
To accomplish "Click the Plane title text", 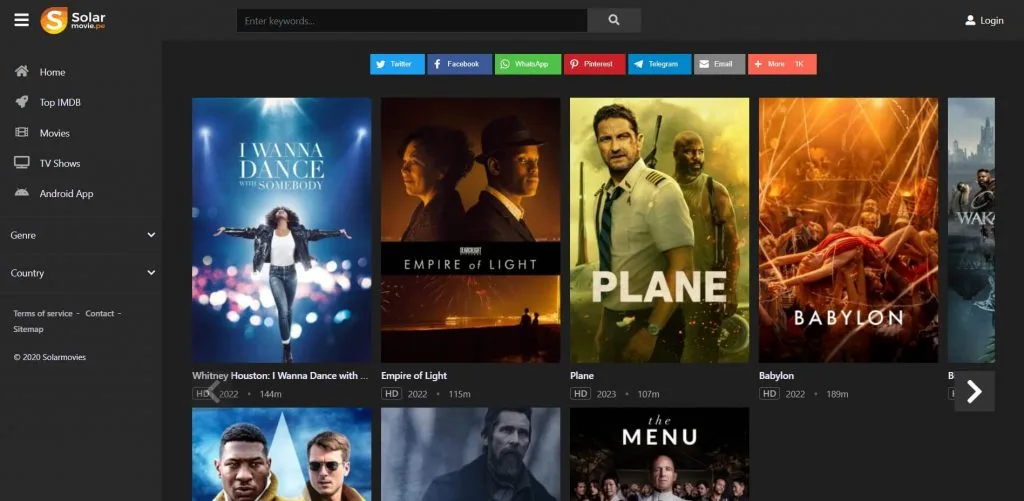I will [582, 376].
